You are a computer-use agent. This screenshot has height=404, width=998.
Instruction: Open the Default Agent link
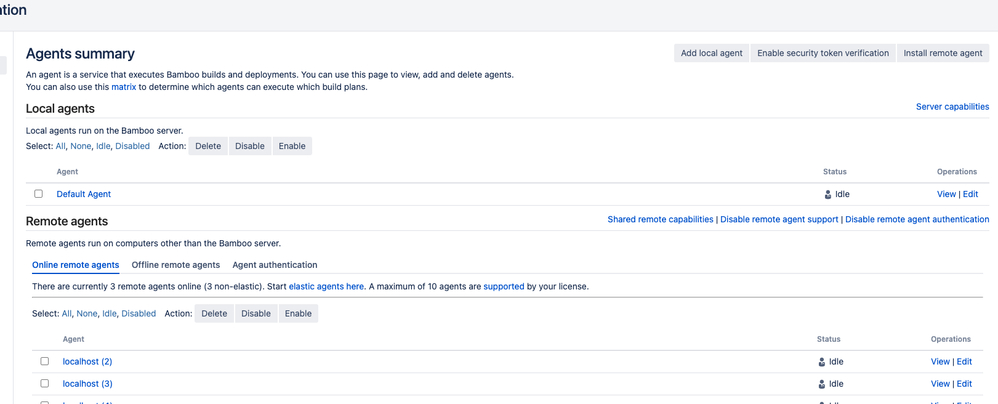click(x=83, y=194)
